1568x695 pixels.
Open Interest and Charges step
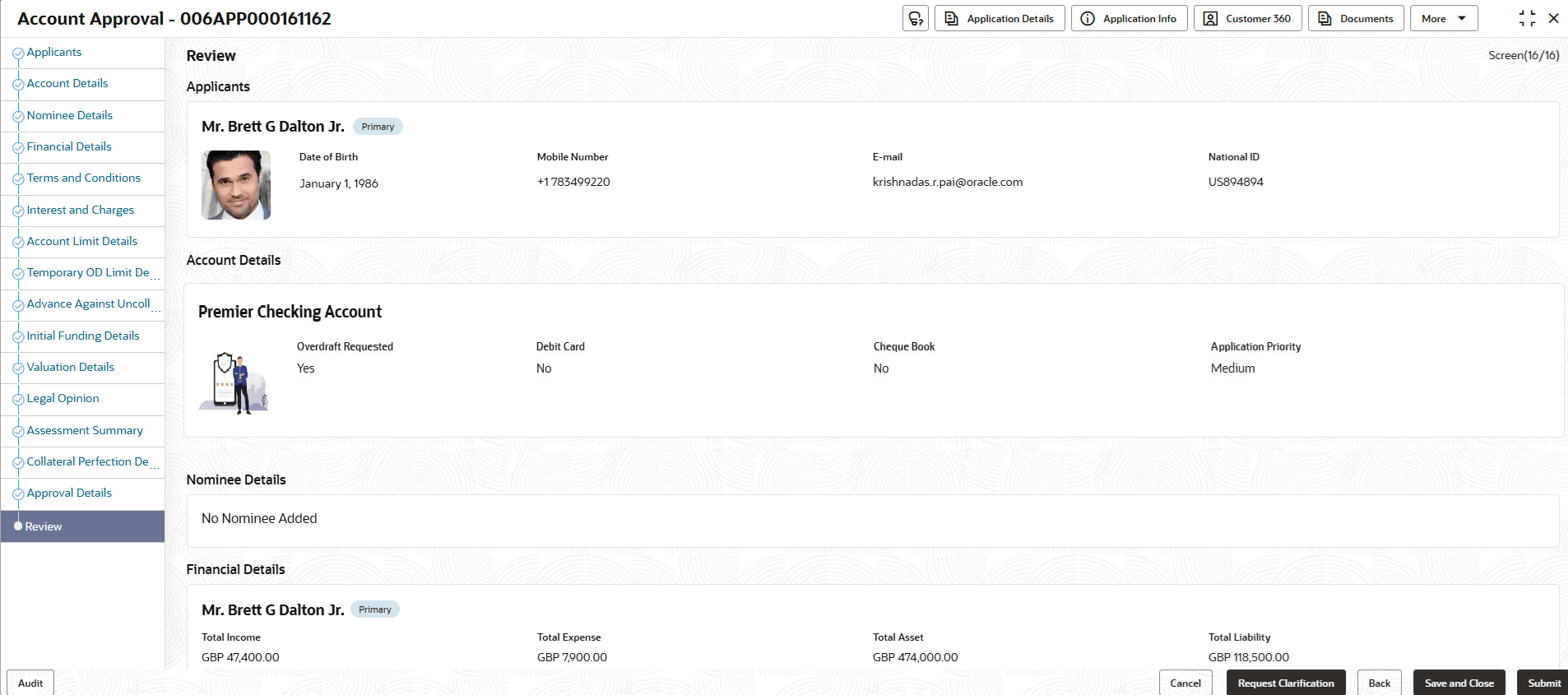(81, 210)
